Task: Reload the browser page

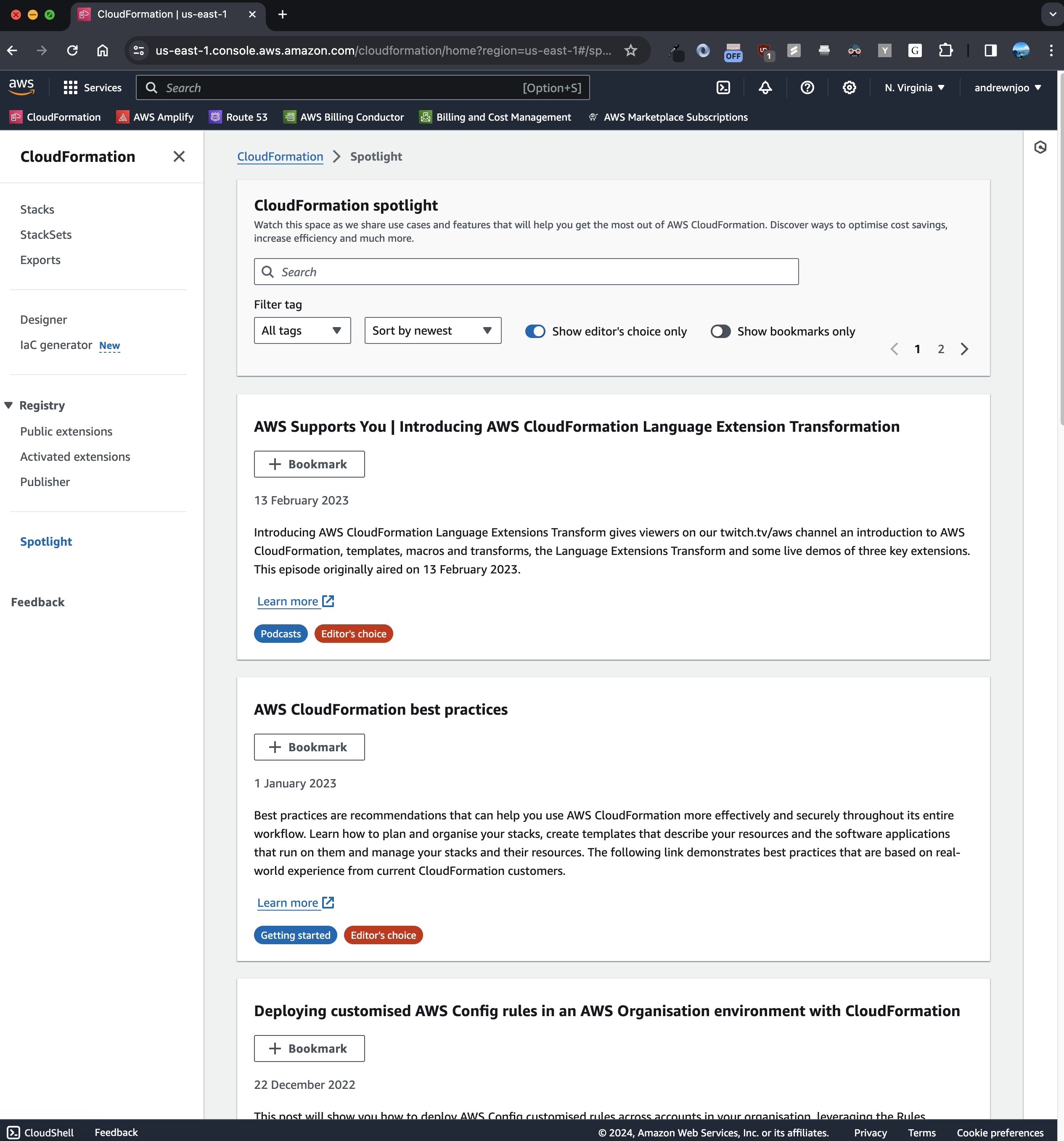Action: point(72,50)
